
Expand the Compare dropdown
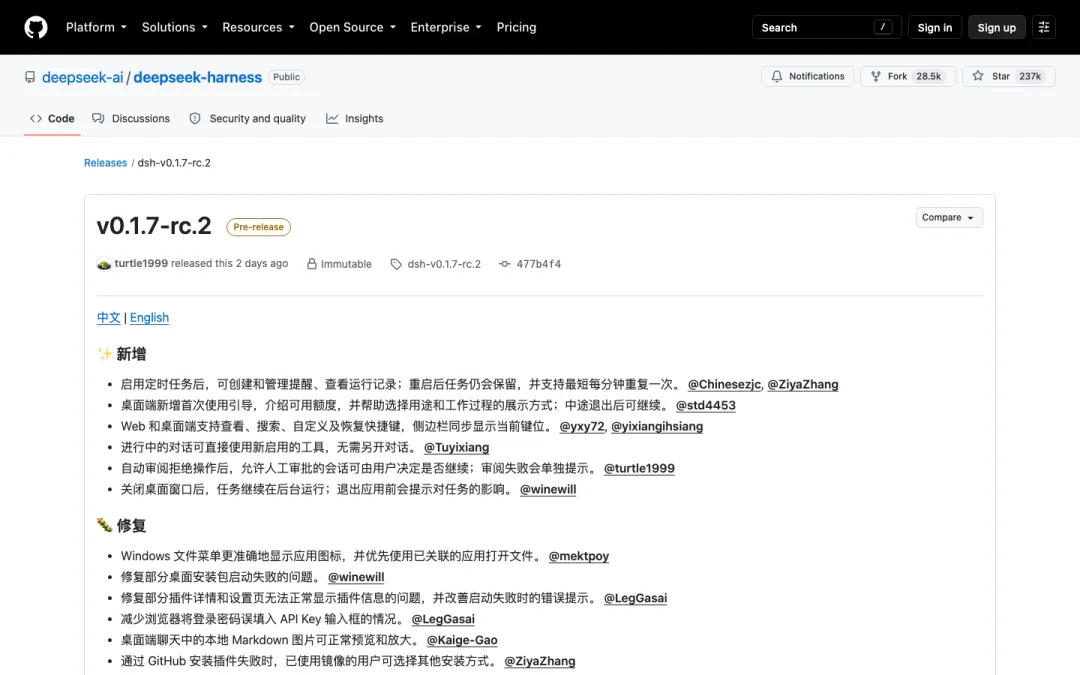948,218
